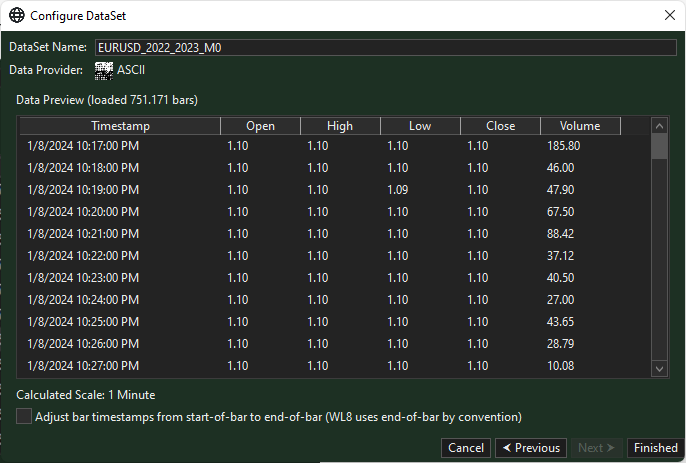Click the globe icon in title bar
This screenshot has height=463, width=686.
click(17, 16)
